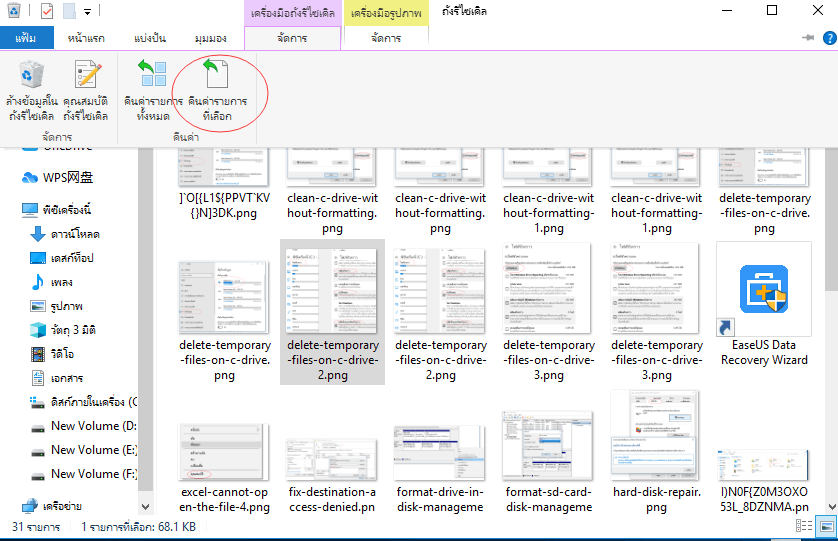Click the "1 รายการที่เลือก: 68.1 KB" status text
Viewport: 838px width, 541px height.
point(138,527)
